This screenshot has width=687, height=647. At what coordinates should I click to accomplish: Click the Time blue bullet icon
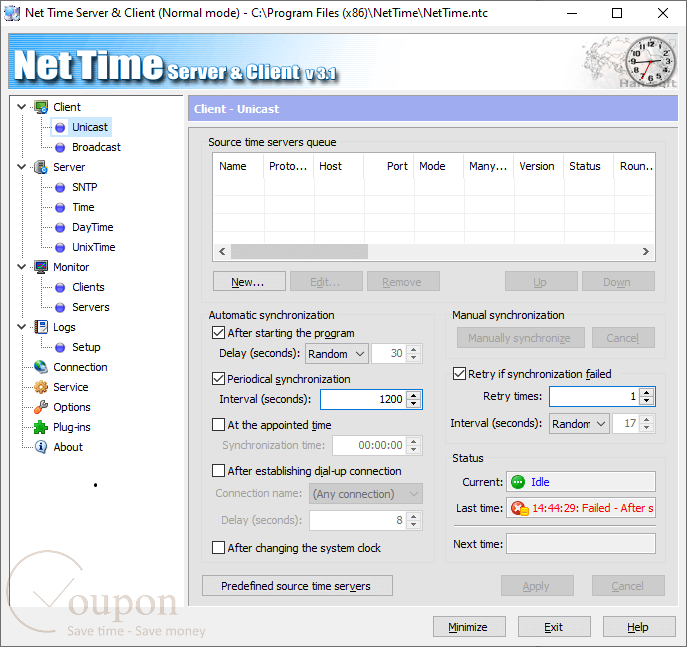60,207
